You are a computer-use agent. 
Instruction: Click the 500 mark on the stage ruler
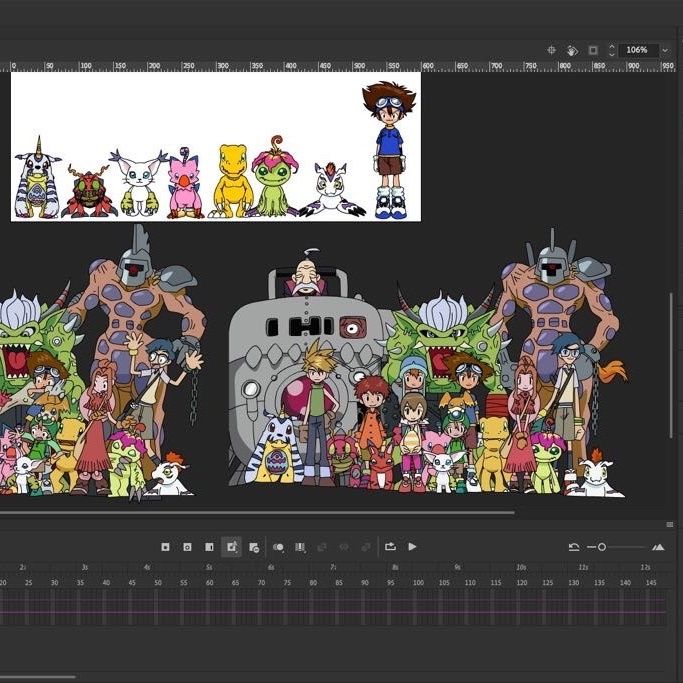click(359, 66)
